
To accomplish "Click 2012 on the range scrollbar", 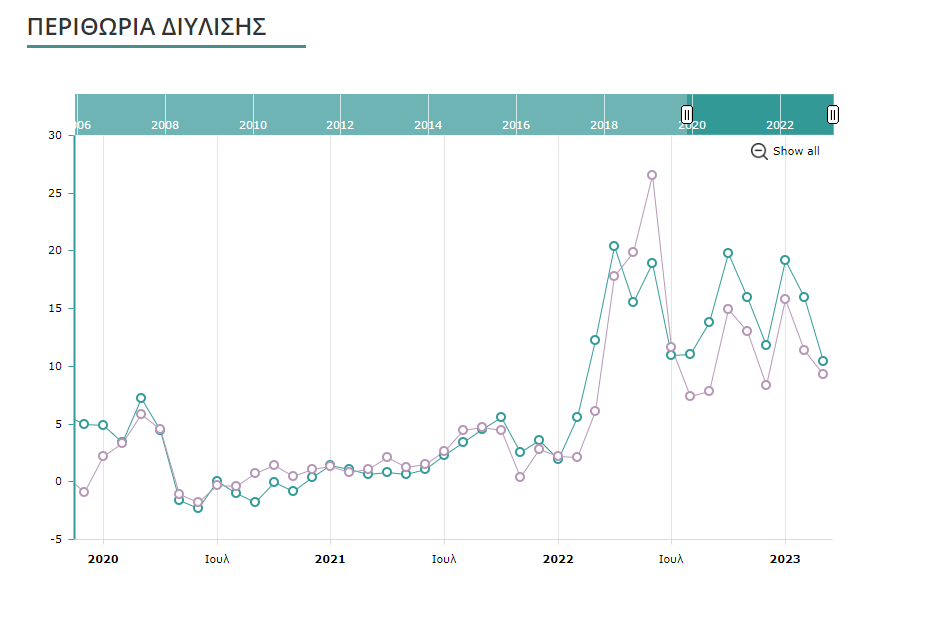I will [340, 125].
